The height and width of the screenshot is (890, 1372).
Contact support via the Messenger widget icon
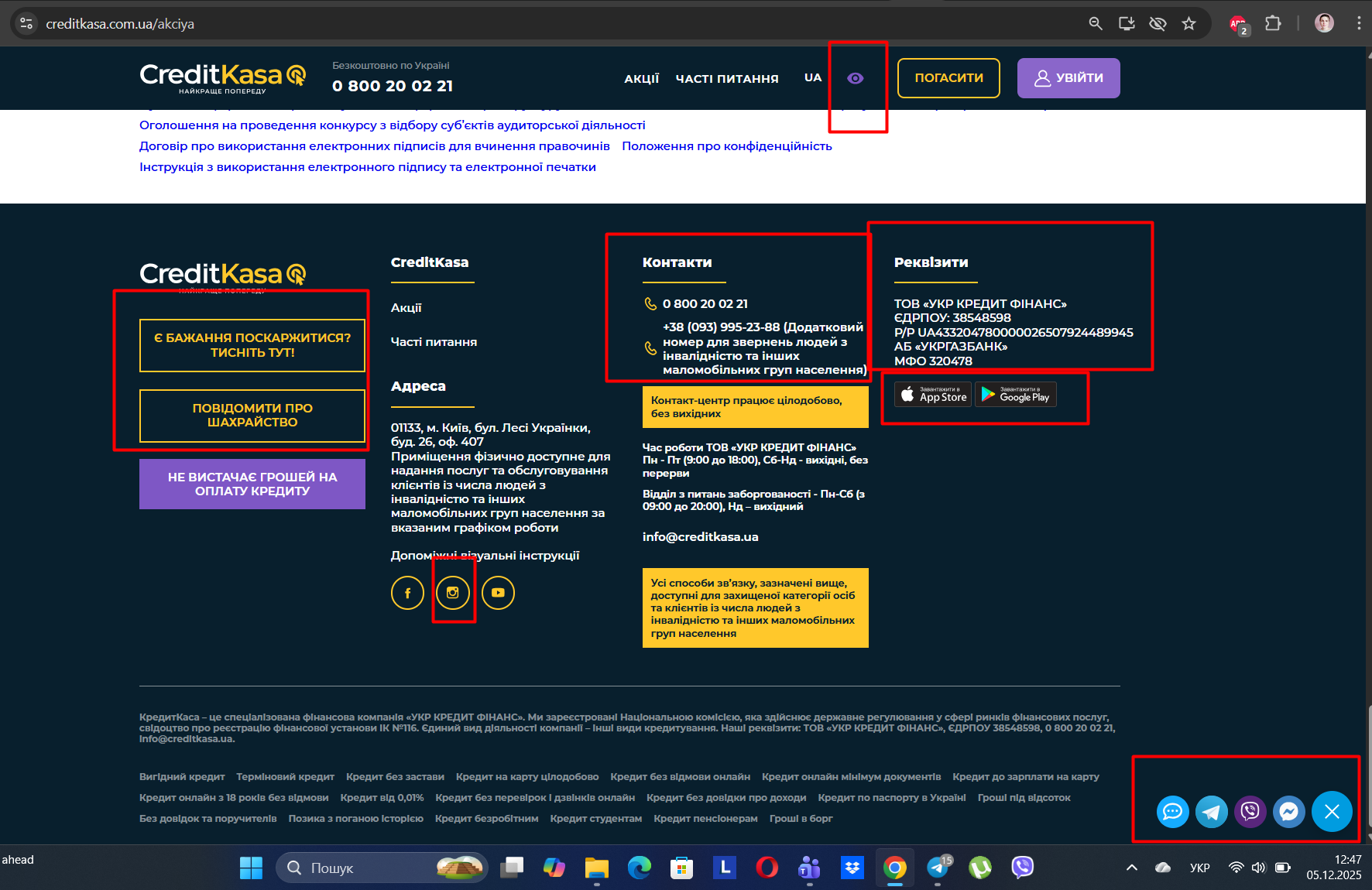pos(1289,811)
